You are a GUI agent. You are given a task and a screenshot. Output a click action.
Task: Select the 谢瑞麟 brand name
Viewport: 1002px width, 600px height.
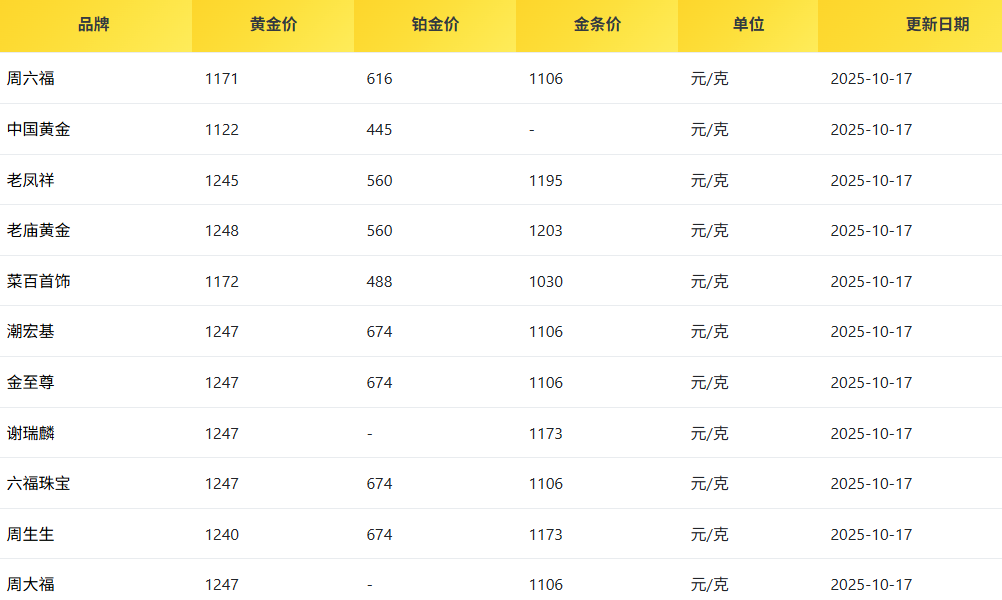point(31,434)
